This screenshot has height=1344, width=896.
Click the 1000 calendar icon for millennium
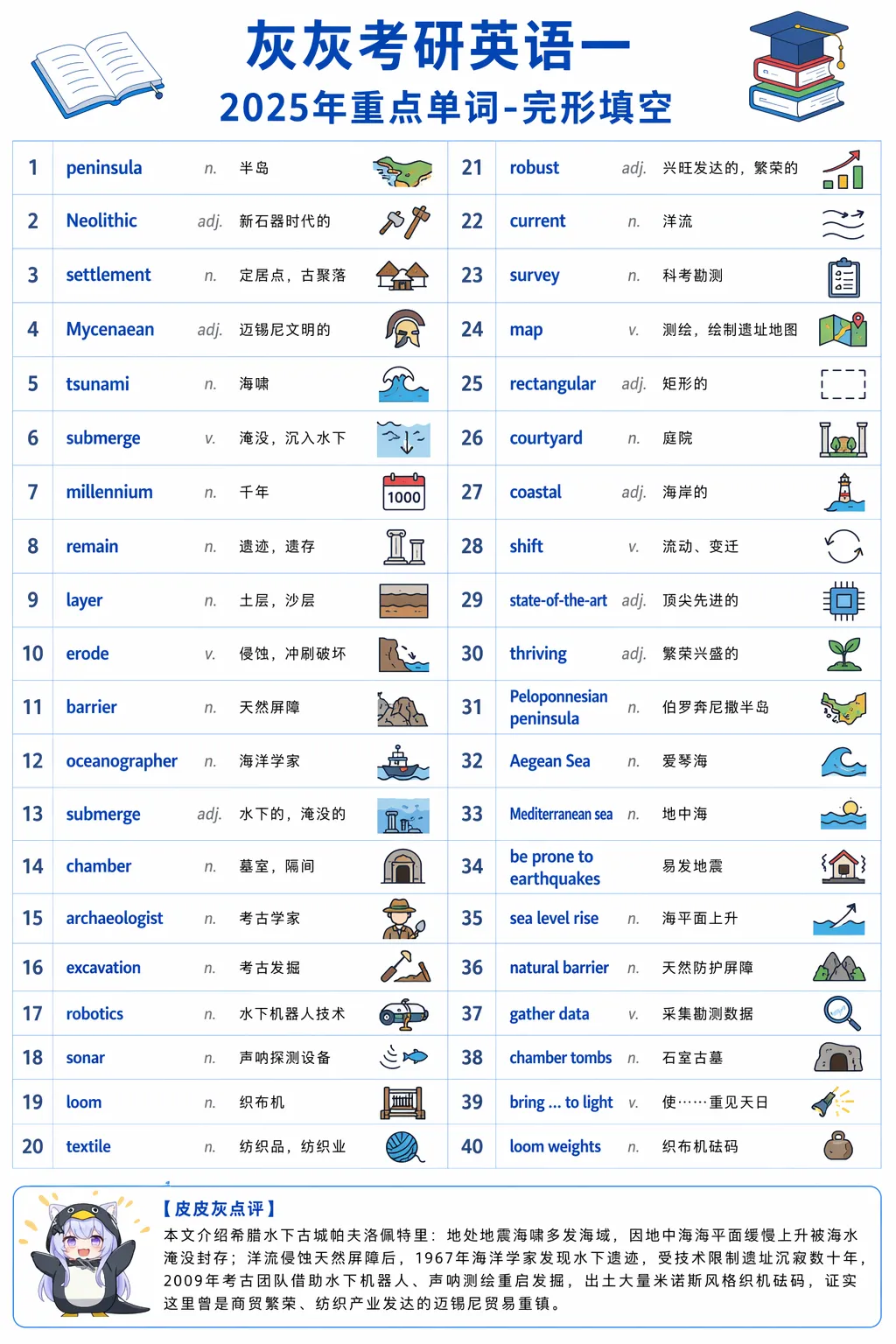coord(403,492)
